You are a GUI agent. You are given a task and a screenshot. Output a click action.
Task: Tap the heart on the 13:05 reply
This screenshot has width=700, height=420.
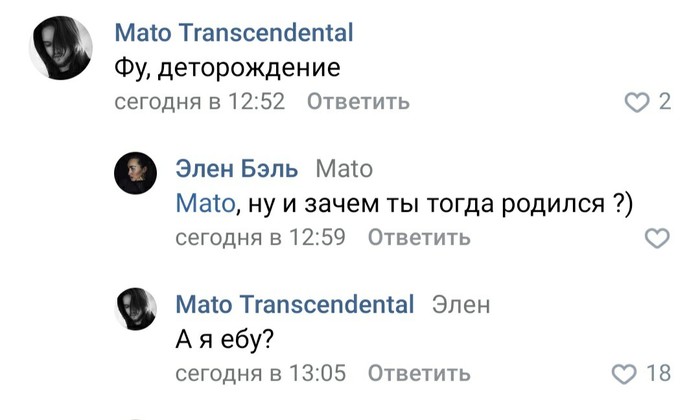coord(623,374)
